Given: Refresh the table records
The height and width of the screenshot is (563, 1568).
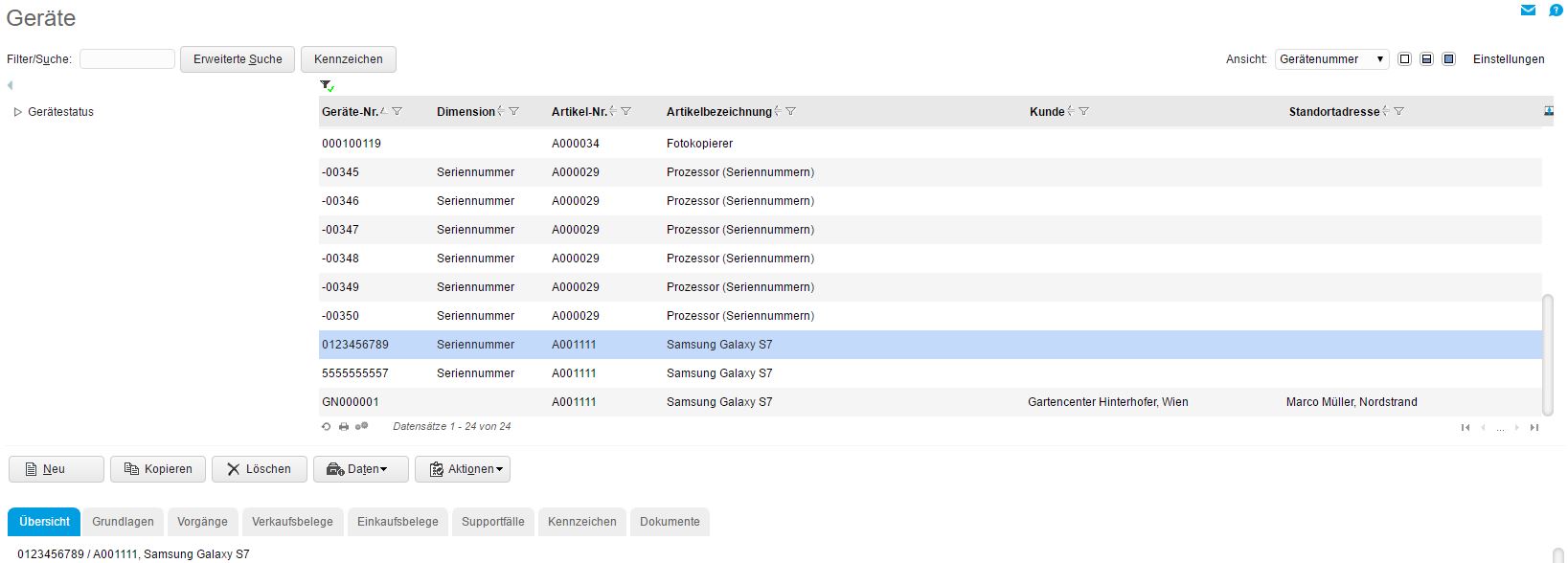Looking at the screenshot, I should pyautogui.click(x=327, y=427).
